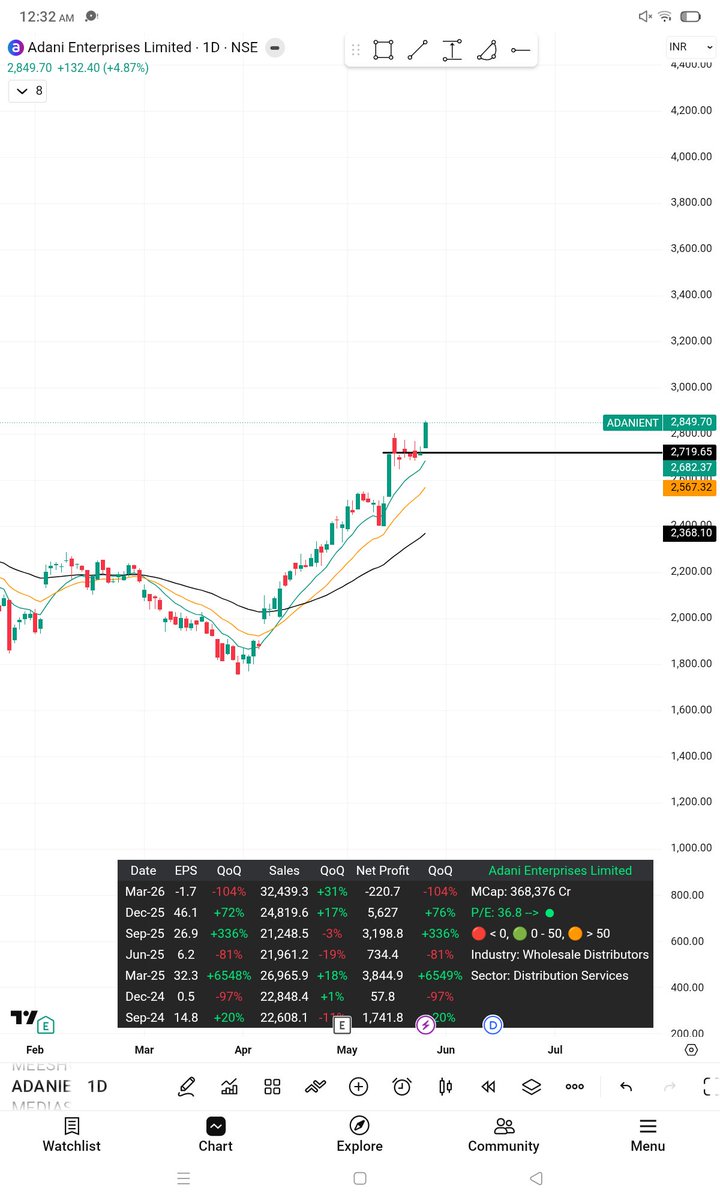Tap the Net Profit column header
The image size is (720, 1200).
tap(383, 871)
